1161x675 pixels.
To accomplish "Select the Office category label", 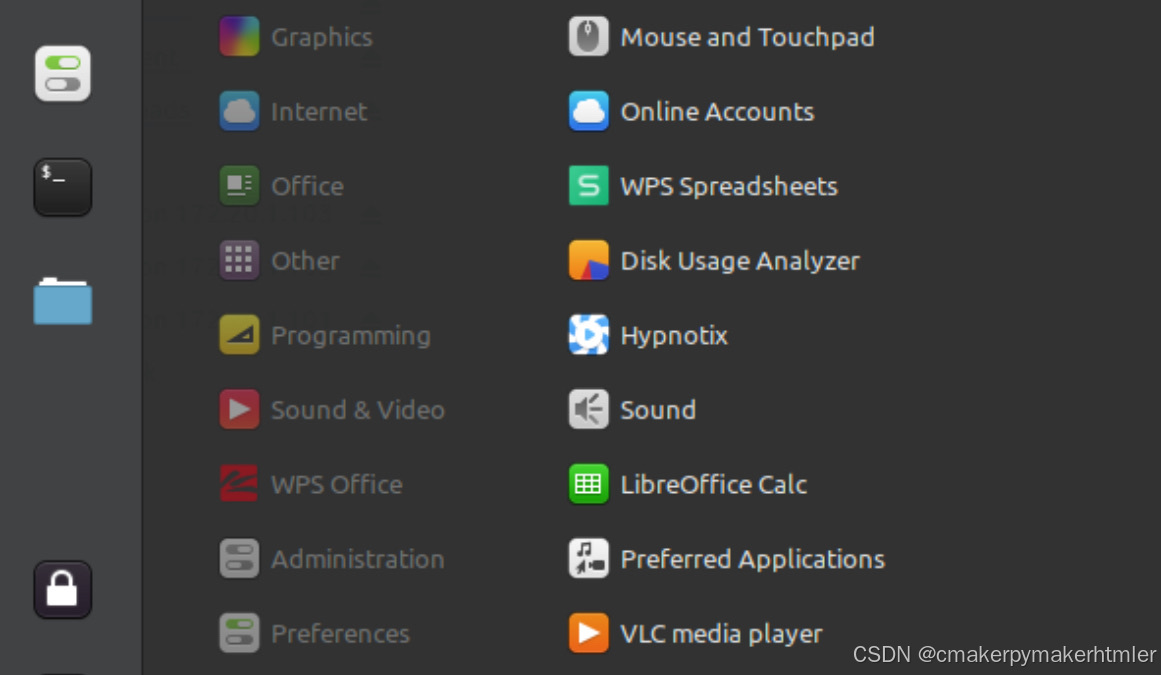I will (x=307, y=187).
